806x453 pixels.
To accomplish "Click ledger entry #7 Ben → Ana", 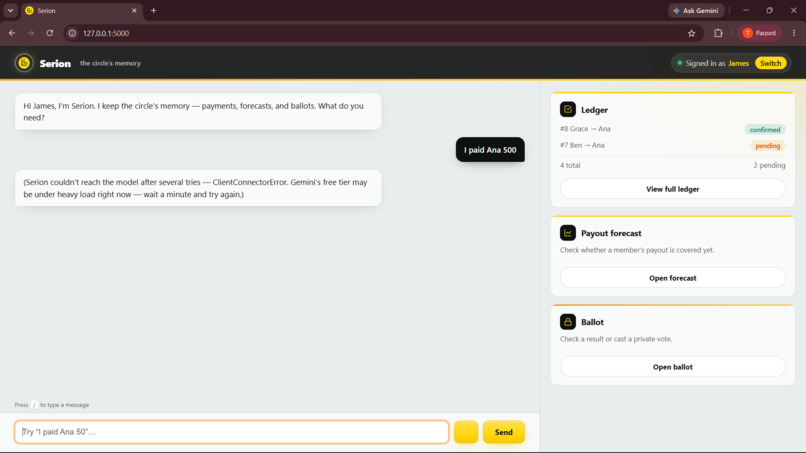I will pos(582,145).
